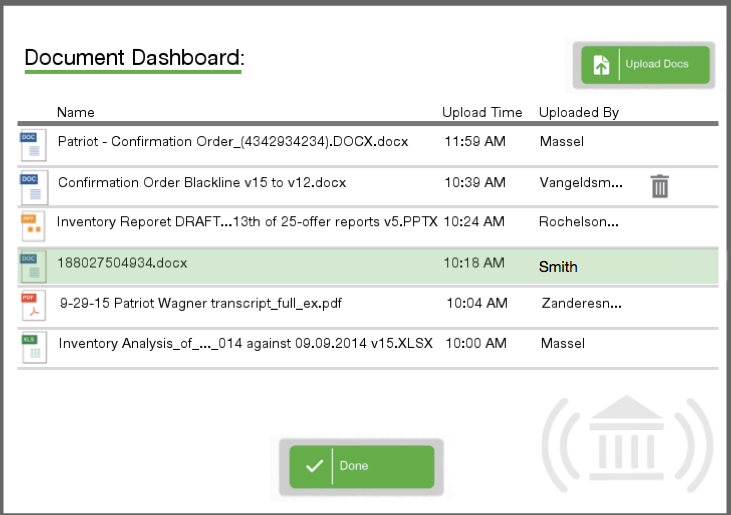The width and height of the screenshot is (731, 515).
Task: Click the upload arrow icon on Upload Docs
Action: tap(601, 65)
